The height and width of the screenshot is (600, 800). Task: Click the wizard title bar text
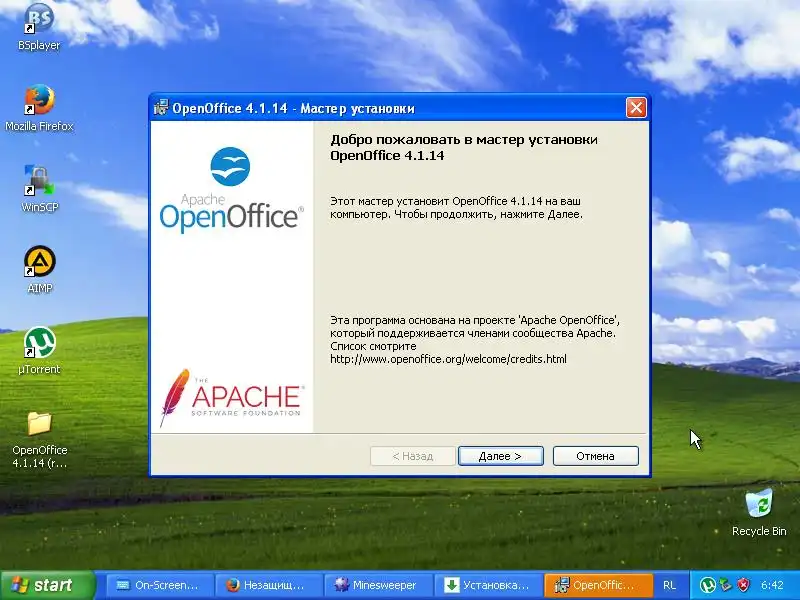[x=293, y=108]
